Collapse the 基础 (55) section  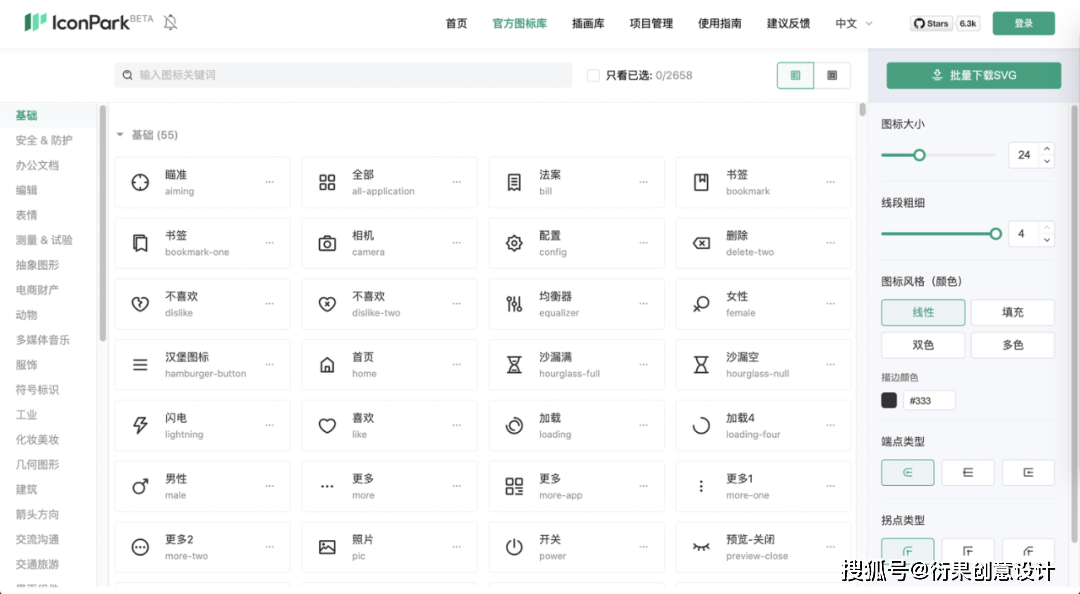tap(121, 135)
